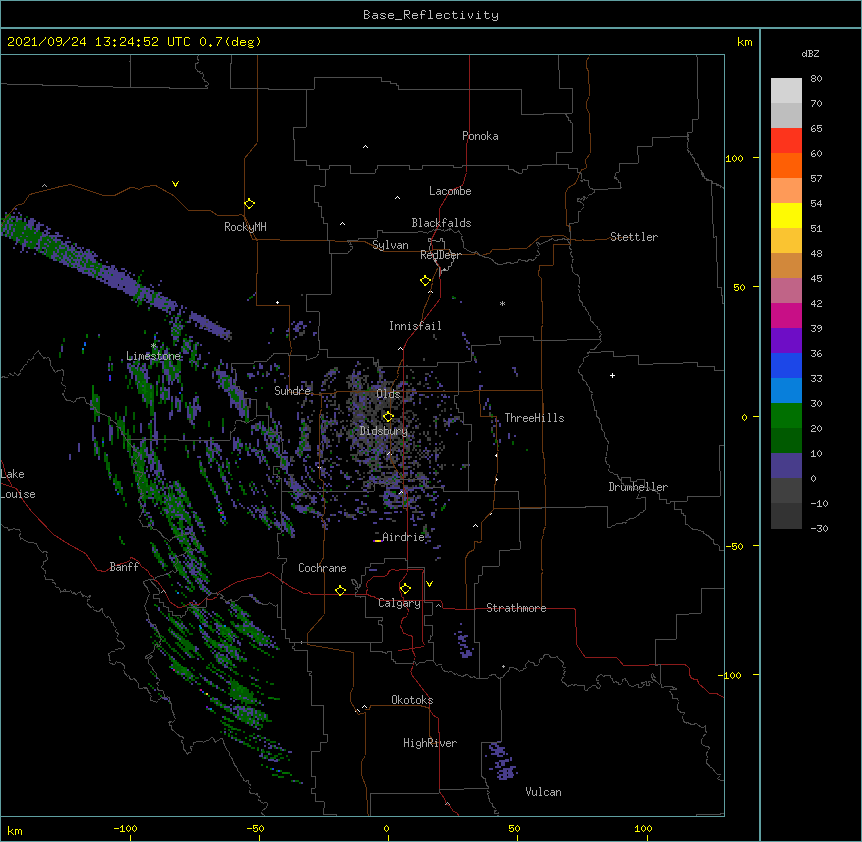The image size is (862, 842).
Task: Select the Innisfail label
Action: [415, 326]
